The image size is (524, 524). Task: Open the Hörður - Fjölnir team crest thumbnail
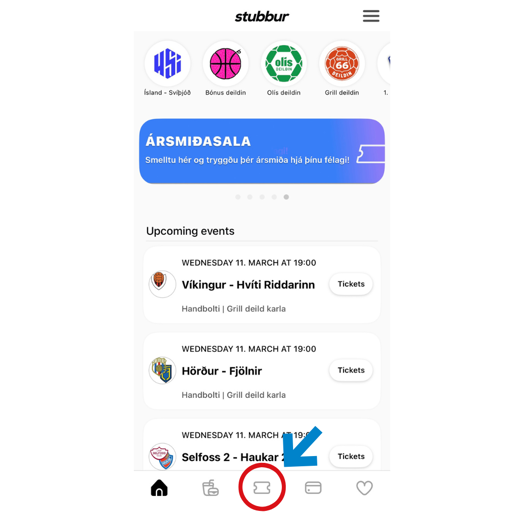[162, 370]
